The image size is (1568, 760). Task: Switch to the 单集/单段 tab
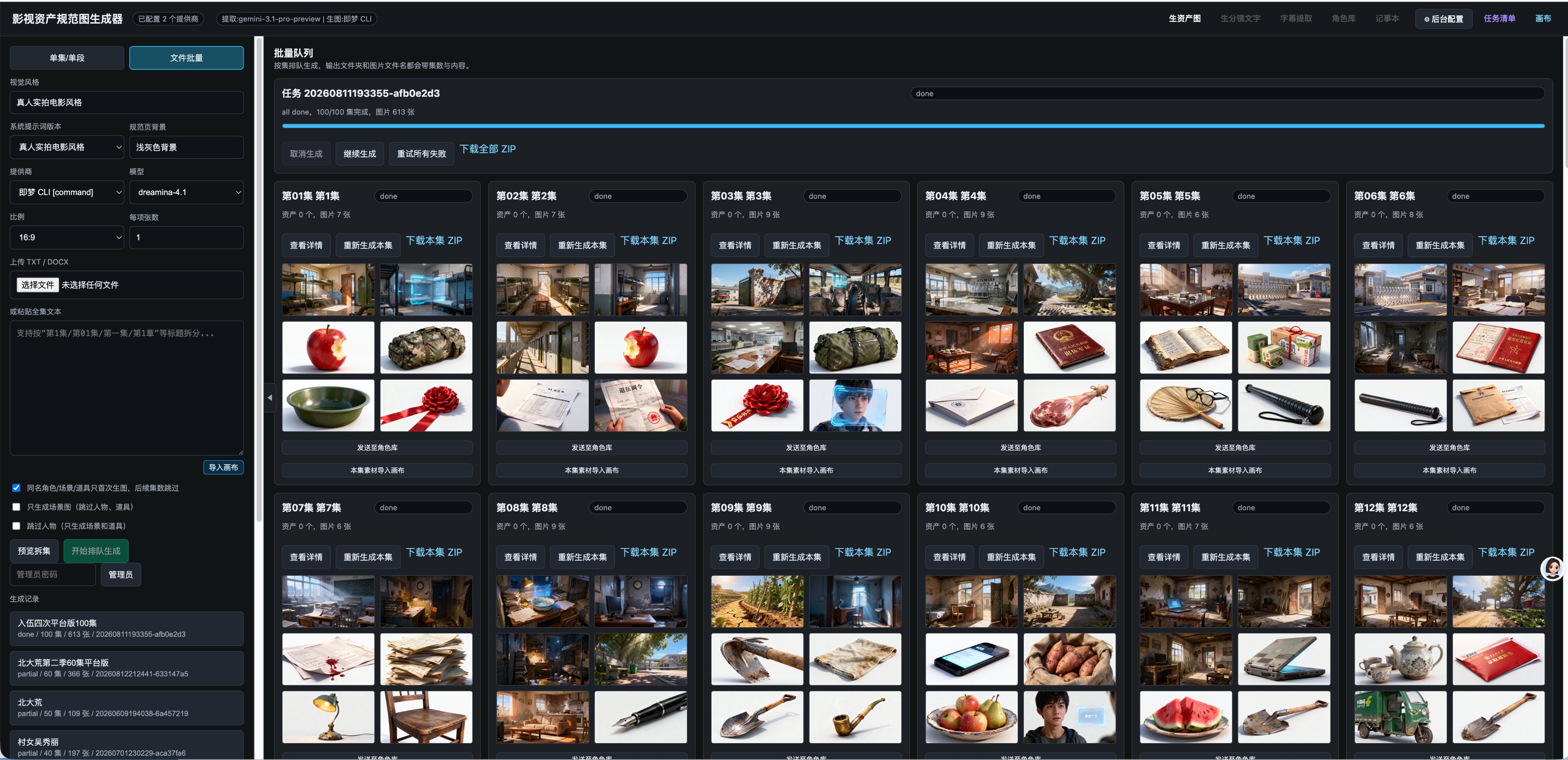coord(67,58)
